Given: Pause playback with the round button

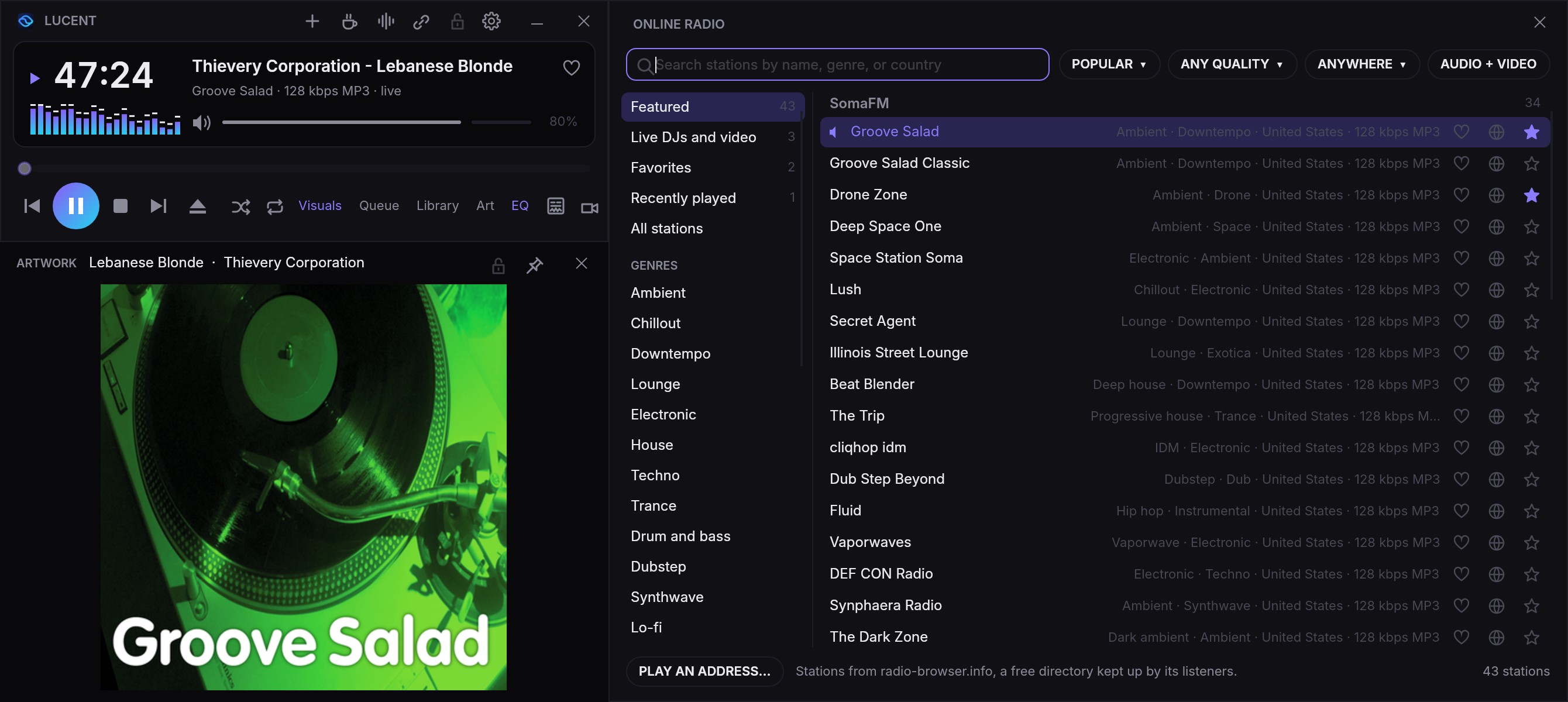Looking at the screenshot, I should [76, 206].
